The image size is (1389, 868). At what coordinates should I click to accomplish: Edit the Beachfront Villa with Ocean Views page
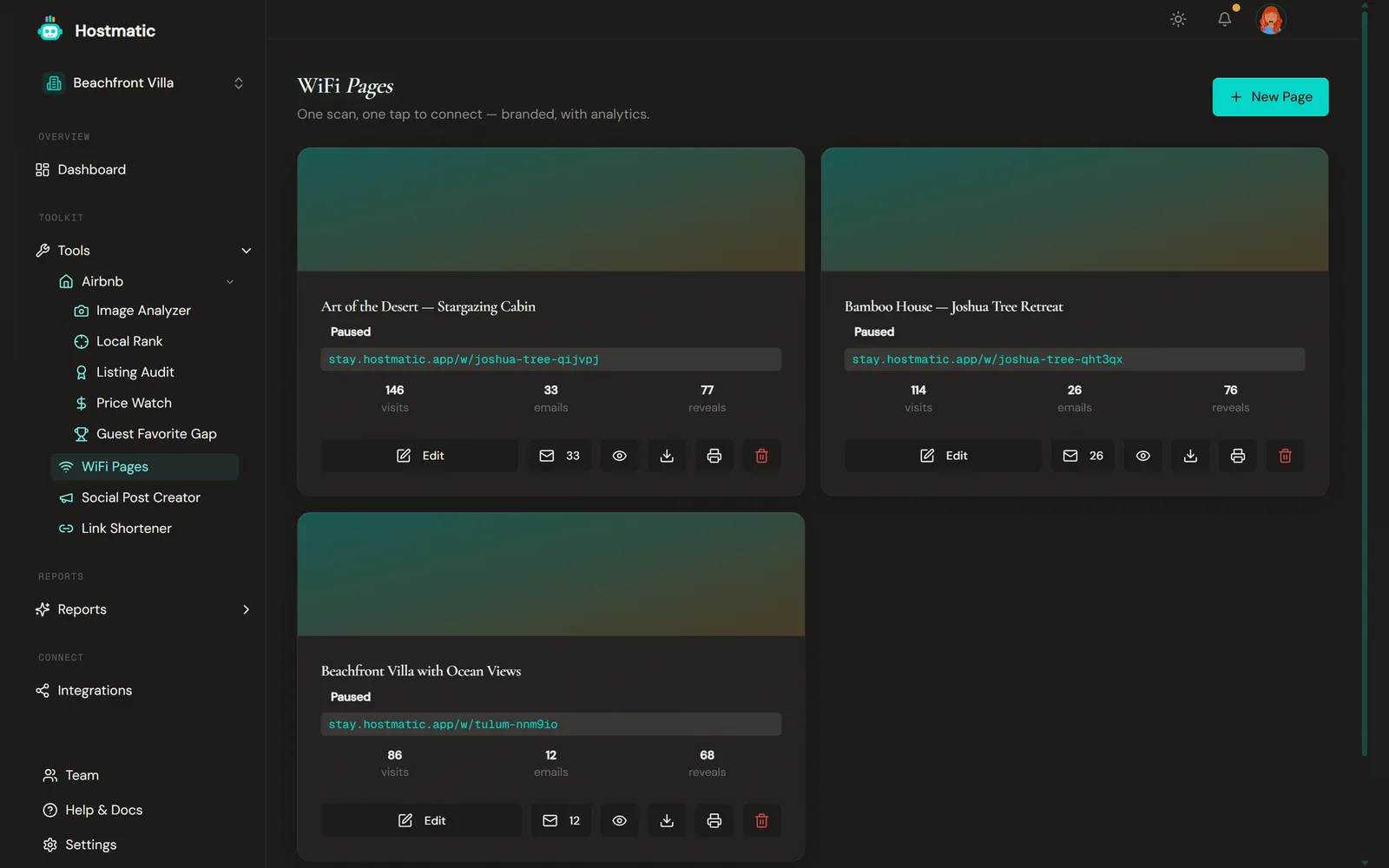[x=422, y=820]
